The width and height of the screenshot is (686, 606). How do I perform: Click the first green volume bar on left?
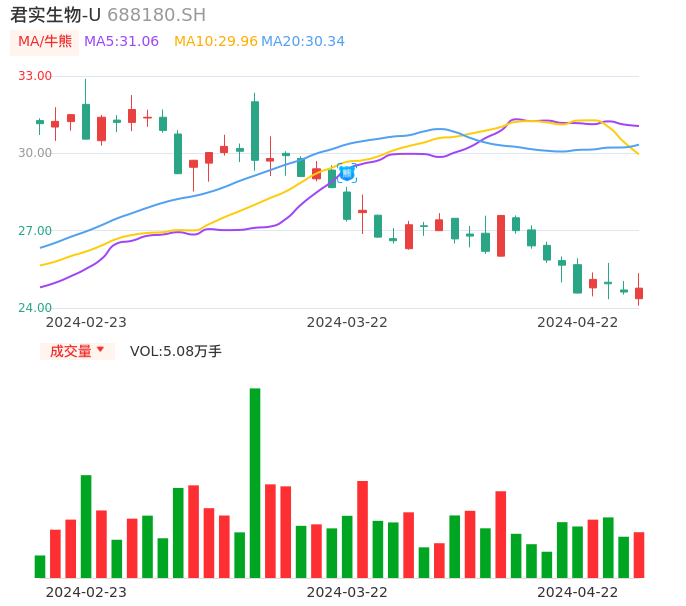tap(40, 566)
